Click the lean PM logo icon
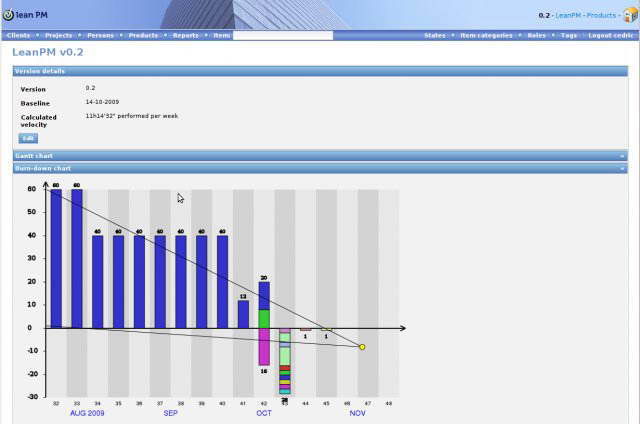Screen dimensions: 640x424 coord(8,15)
